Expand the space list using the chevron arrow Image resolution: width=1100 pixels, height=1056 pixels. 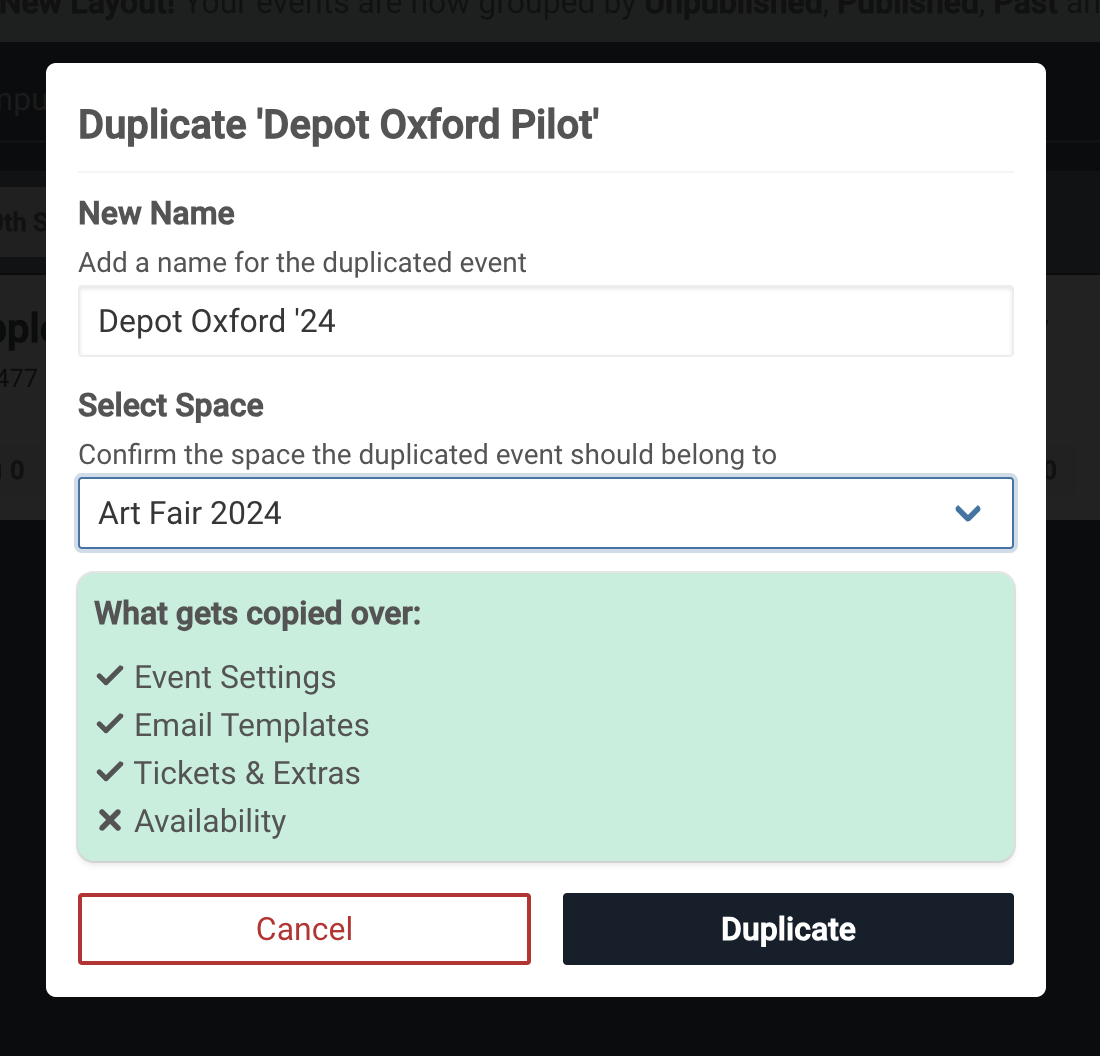[967, 513]
